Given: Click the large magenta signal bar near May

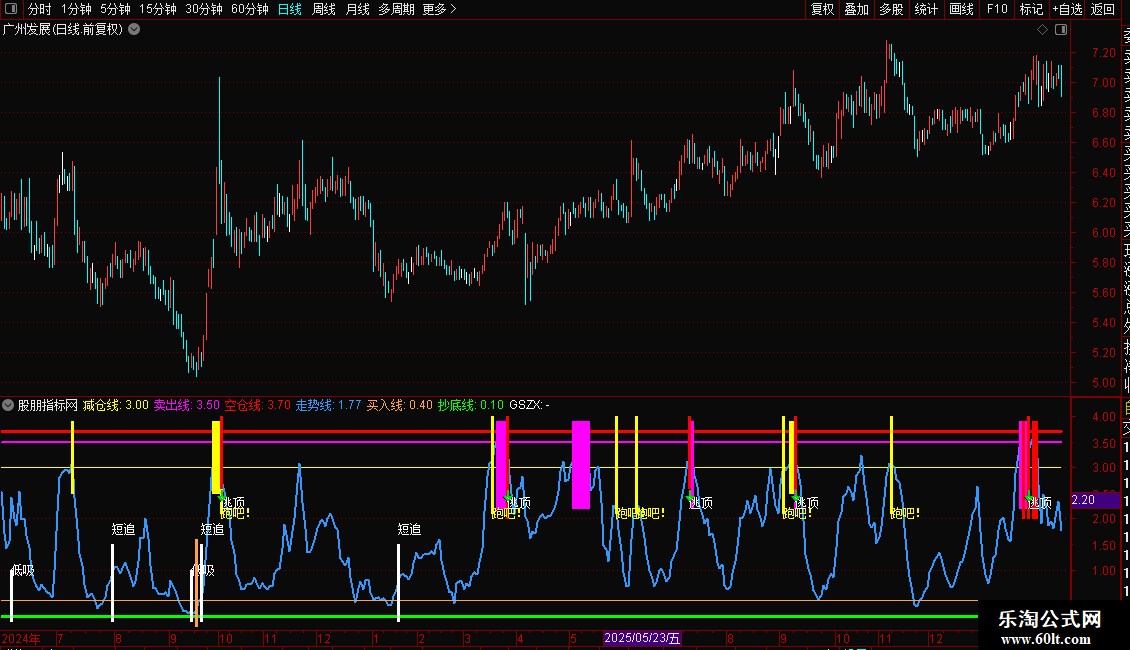Looking at the screenshot, I should coord(580,465).
